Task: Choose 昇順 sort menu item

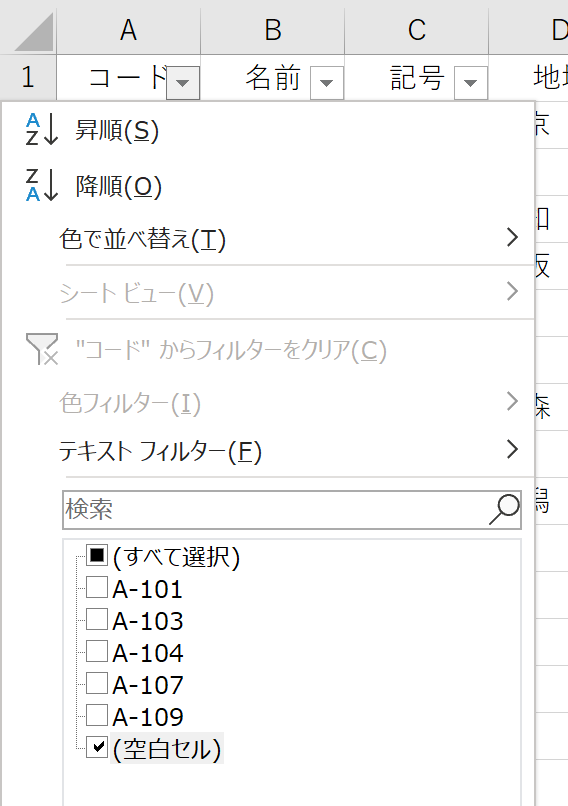Action: [x=117, y=130]
